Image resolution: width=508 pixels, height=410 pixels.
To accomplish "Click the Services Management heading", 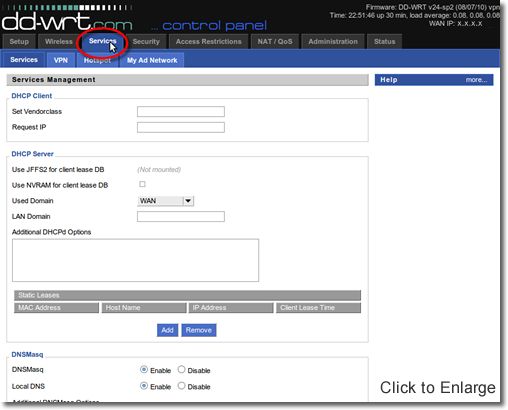I will click(54, 80).
